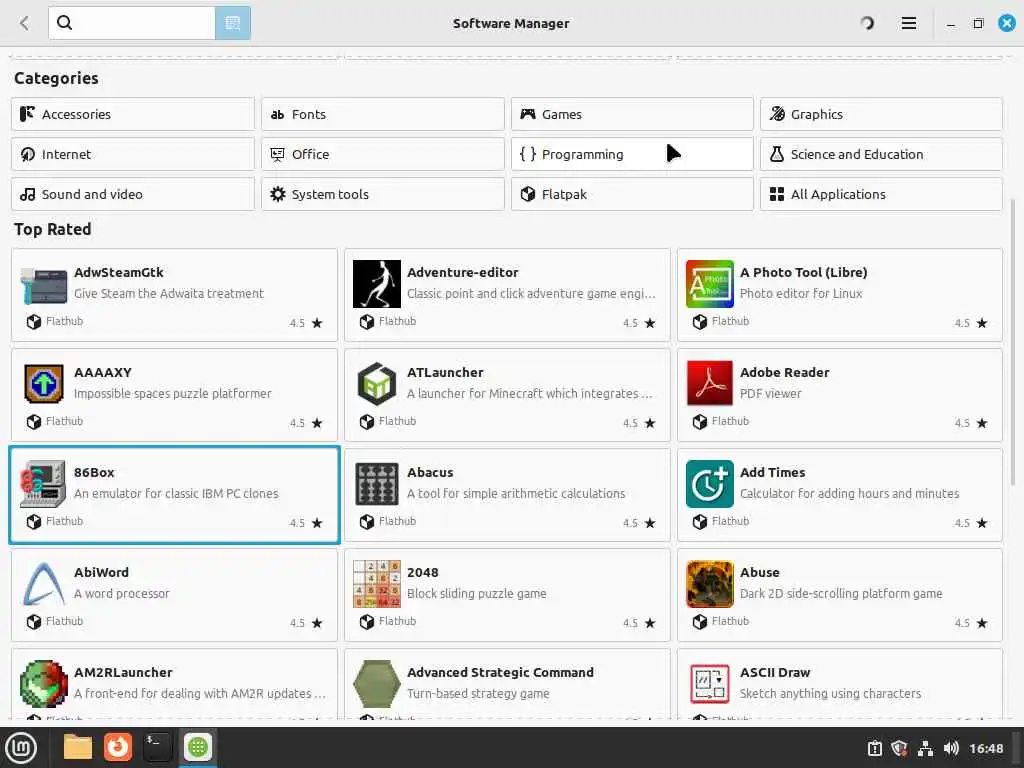Click the ATLauncher cube icon
The image size is (1024, 768).
tap(377, 384)
